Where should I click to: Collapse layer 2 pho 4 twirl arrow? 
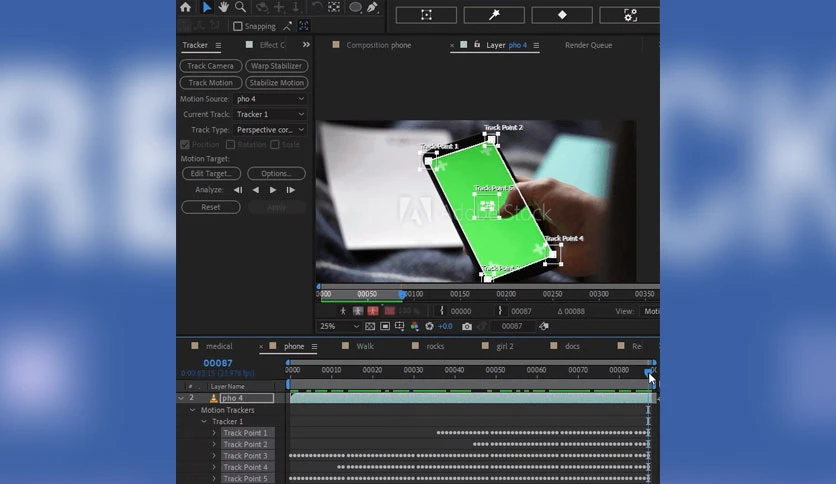point(181,398)
